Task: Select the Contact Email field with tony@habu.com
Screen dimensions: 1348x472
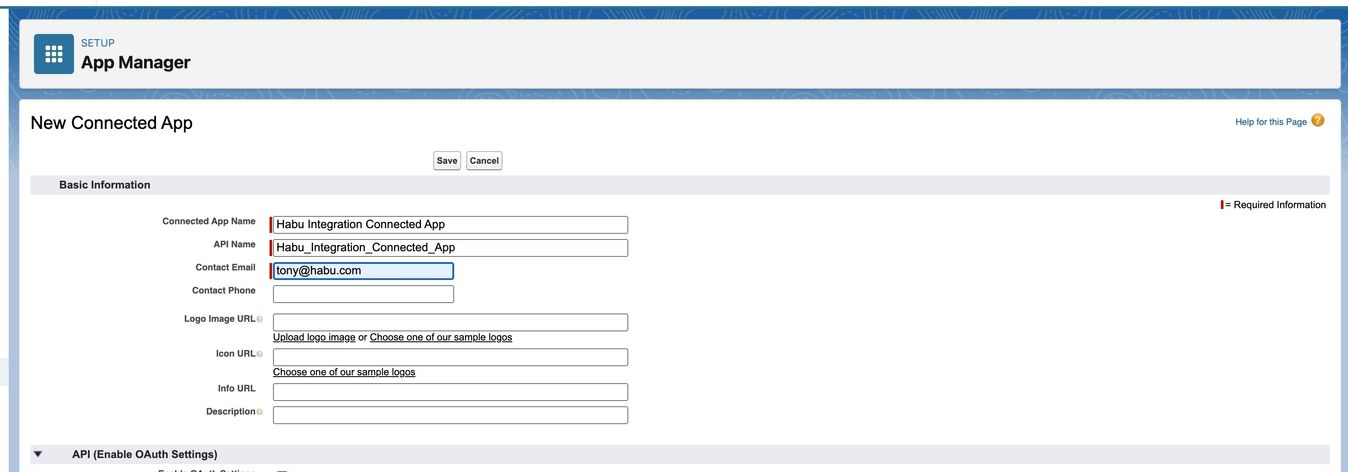Action: [x=362, y=271]
